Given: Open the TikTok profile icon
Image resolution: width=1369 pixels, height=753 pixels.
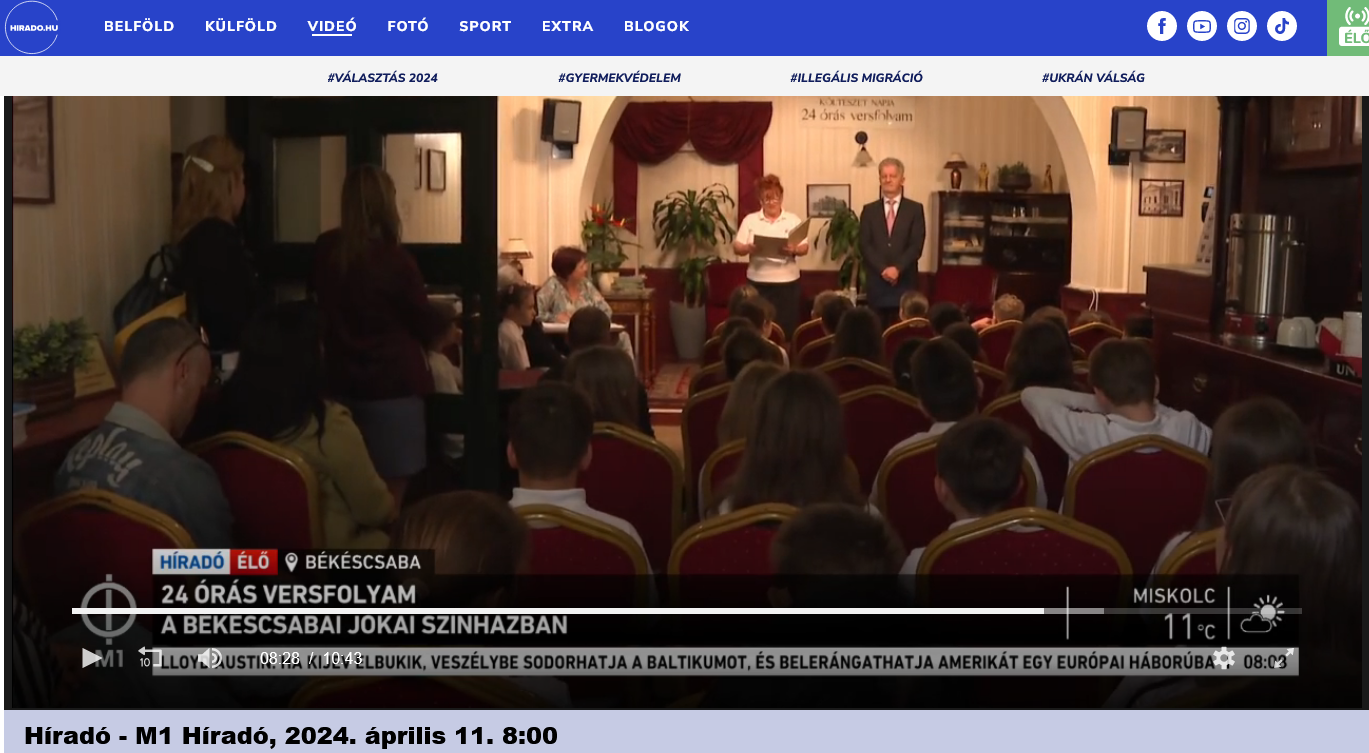Looking at the screenshot, I should coord(1282,27).
